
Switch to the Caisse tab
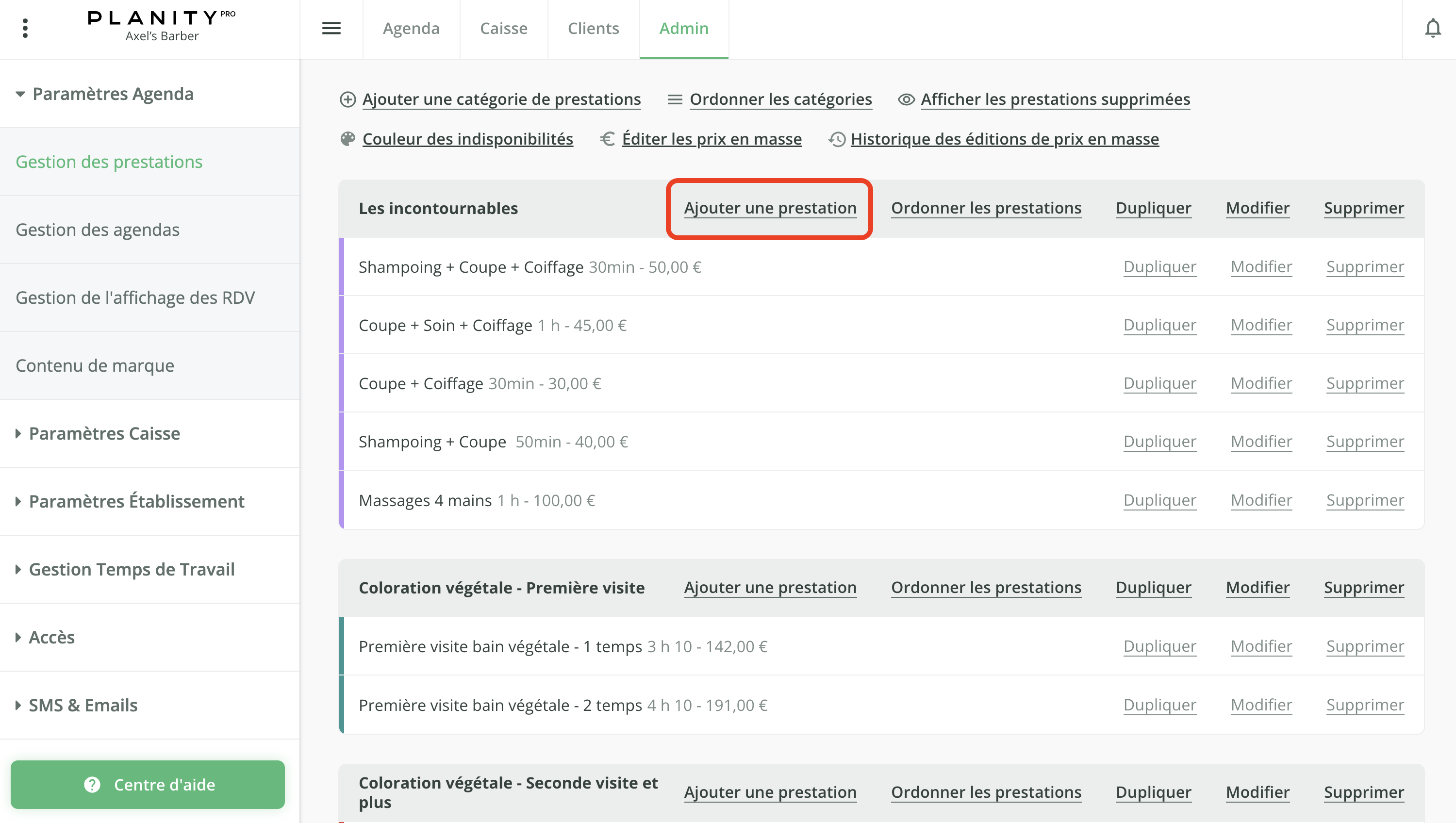tap(503, 28)
